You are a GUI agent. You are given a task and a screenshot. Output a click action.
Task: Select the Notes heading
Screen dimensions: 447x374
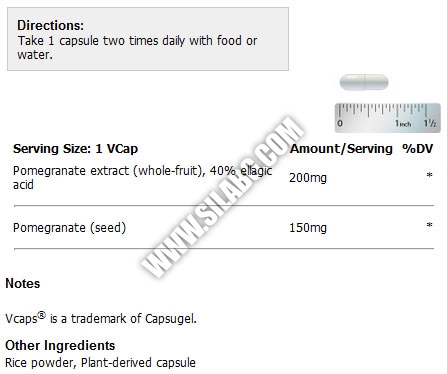point(23,283)
